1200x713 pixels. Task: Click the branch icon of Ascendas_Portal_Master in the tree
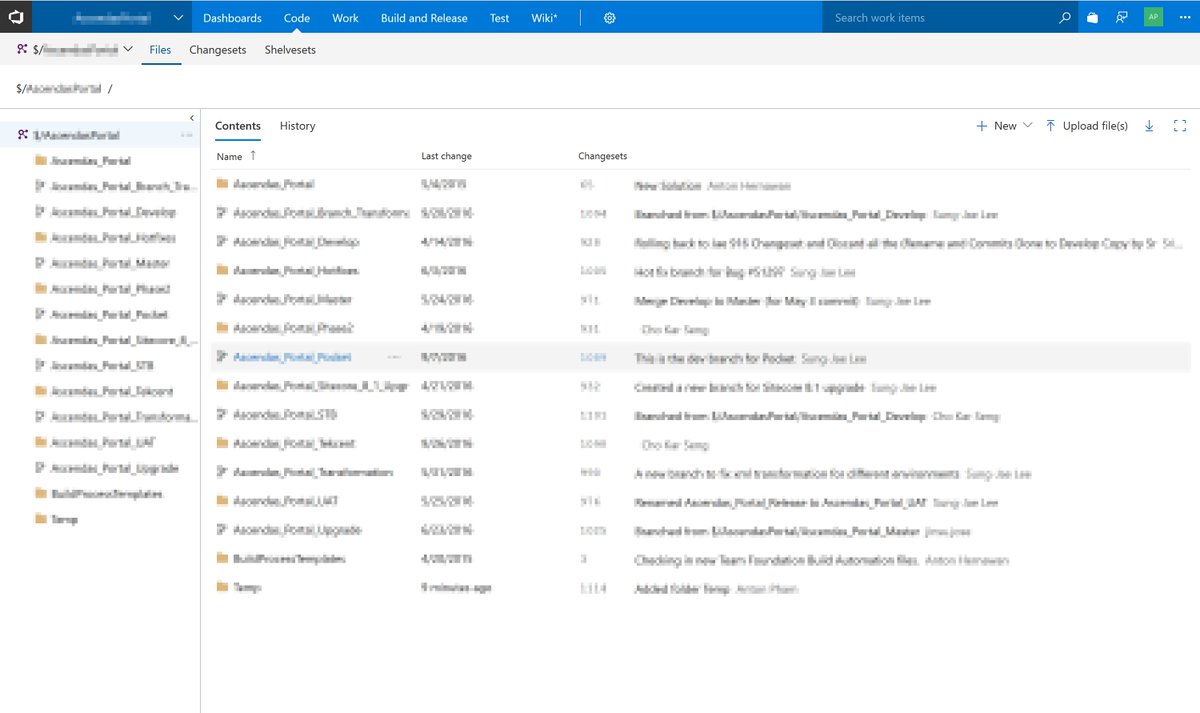[x=41, y=263]
